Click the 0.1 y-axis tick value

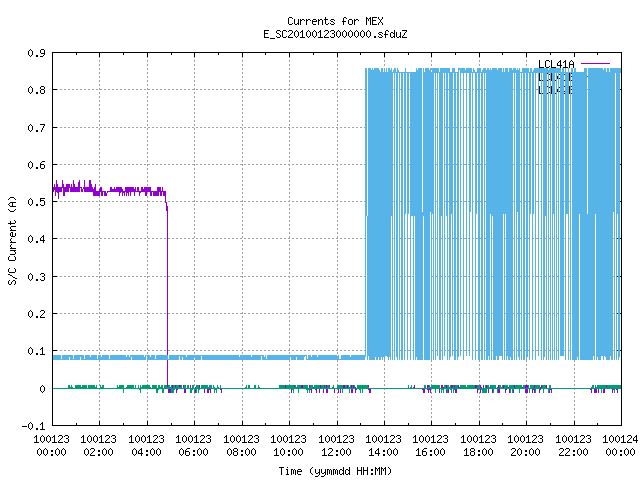tap(37, 351)
